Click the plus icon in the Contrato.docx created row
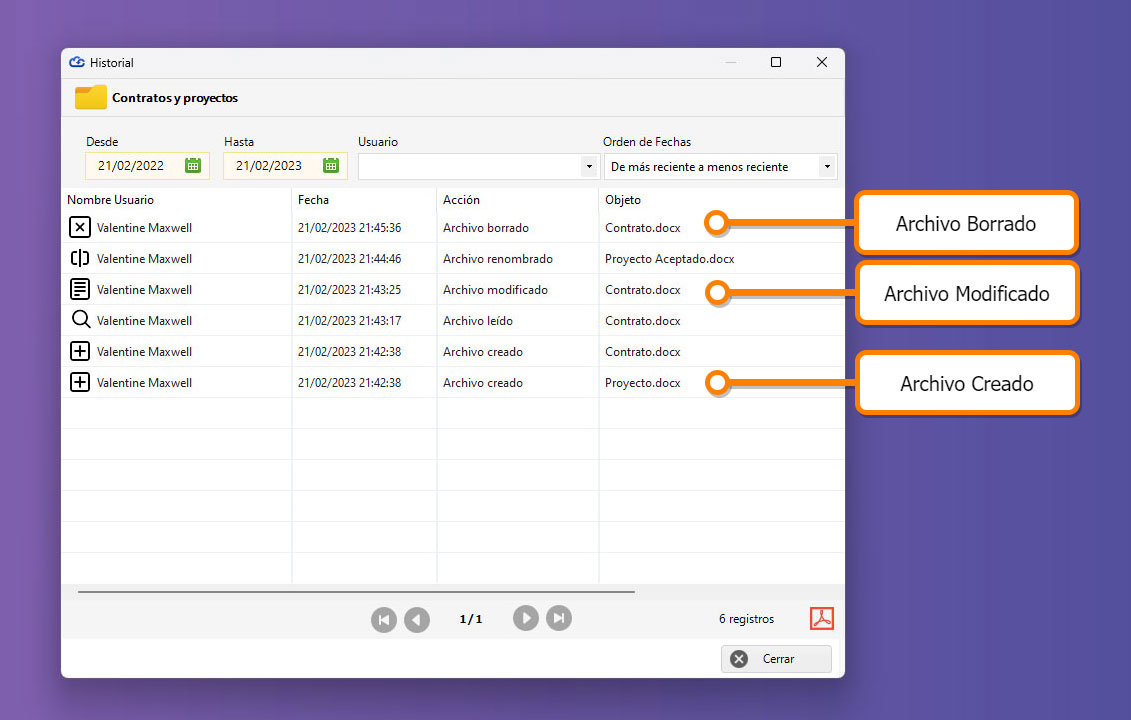This screenshot has width=1131, height=720. [80, 351]
